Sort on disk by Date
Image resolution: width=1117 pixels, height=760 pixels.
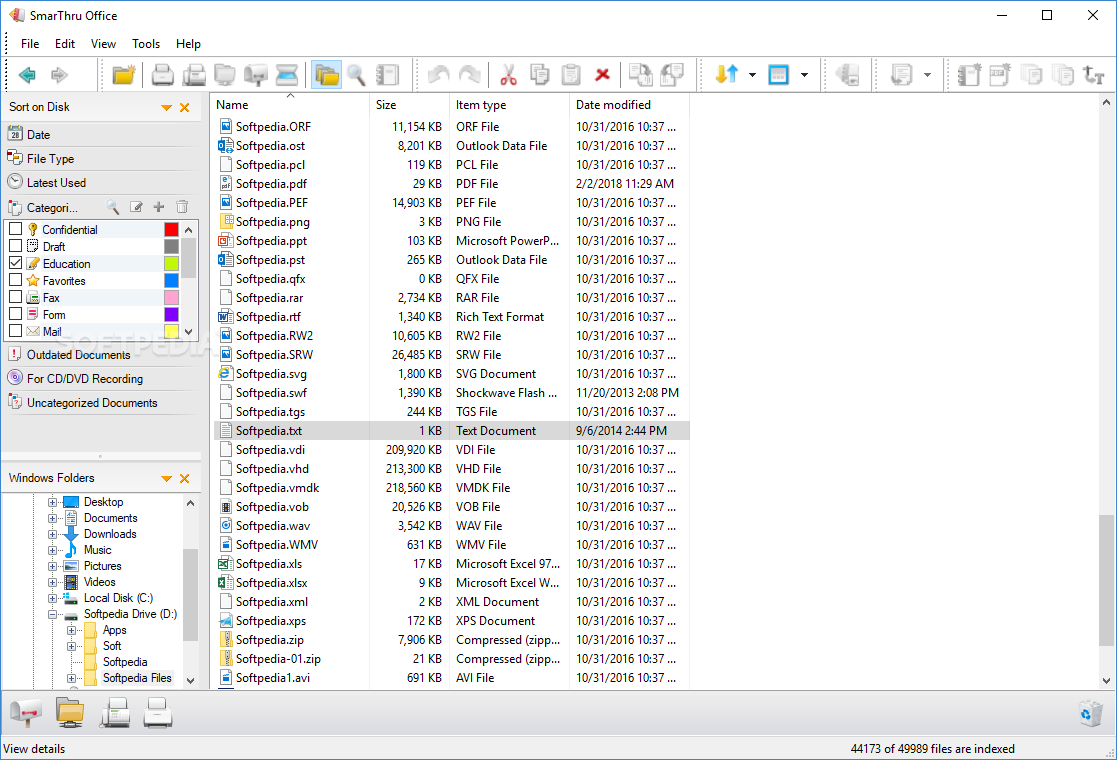[x=103, y=135]
